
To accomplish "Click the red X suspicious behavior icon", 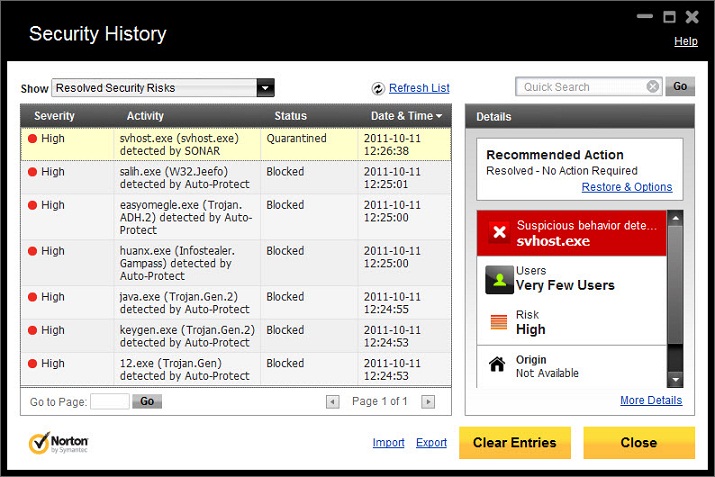I will tap(499, 233).
